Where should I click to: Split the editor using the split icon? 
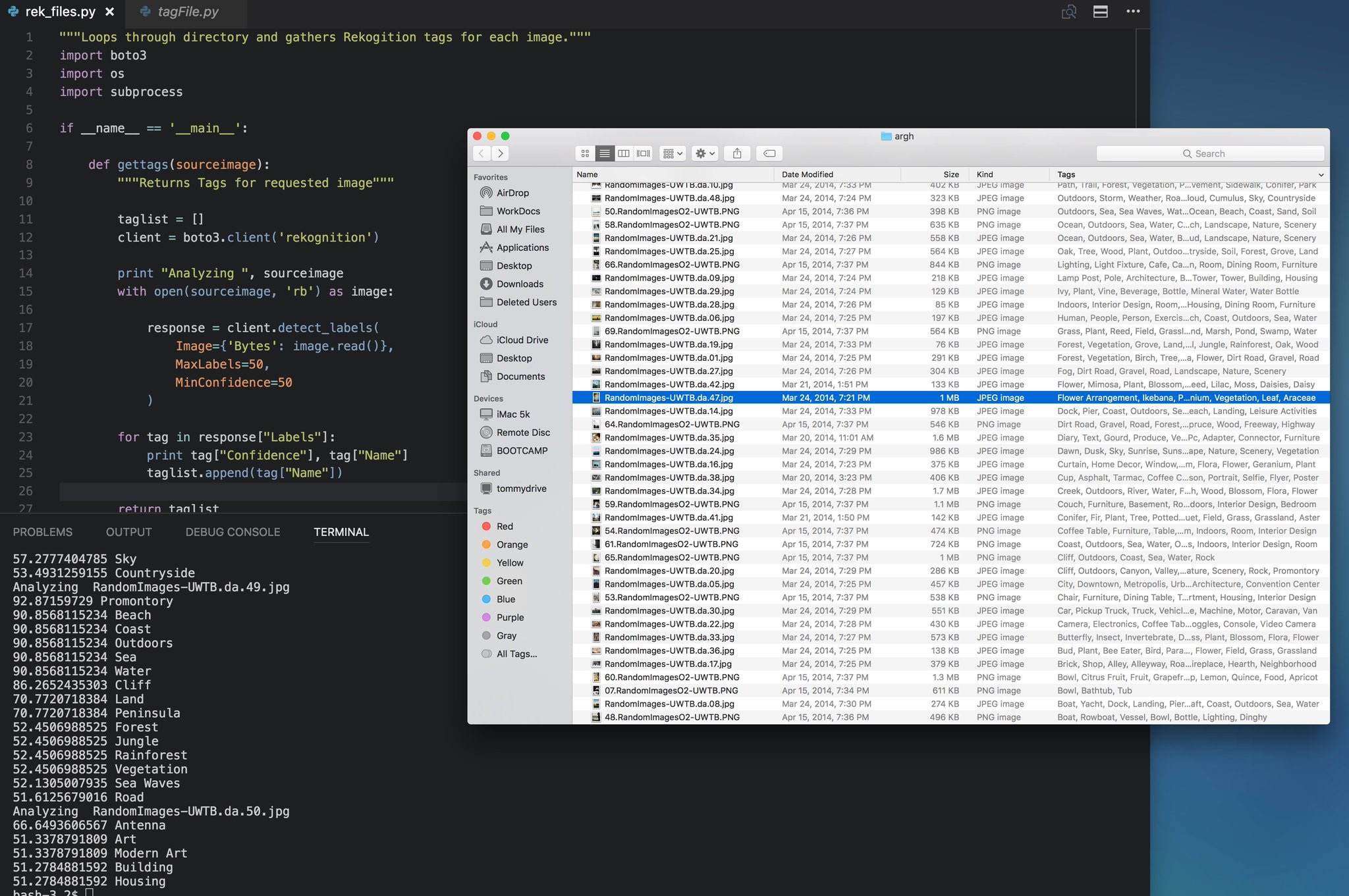(x=1100, y=12)
